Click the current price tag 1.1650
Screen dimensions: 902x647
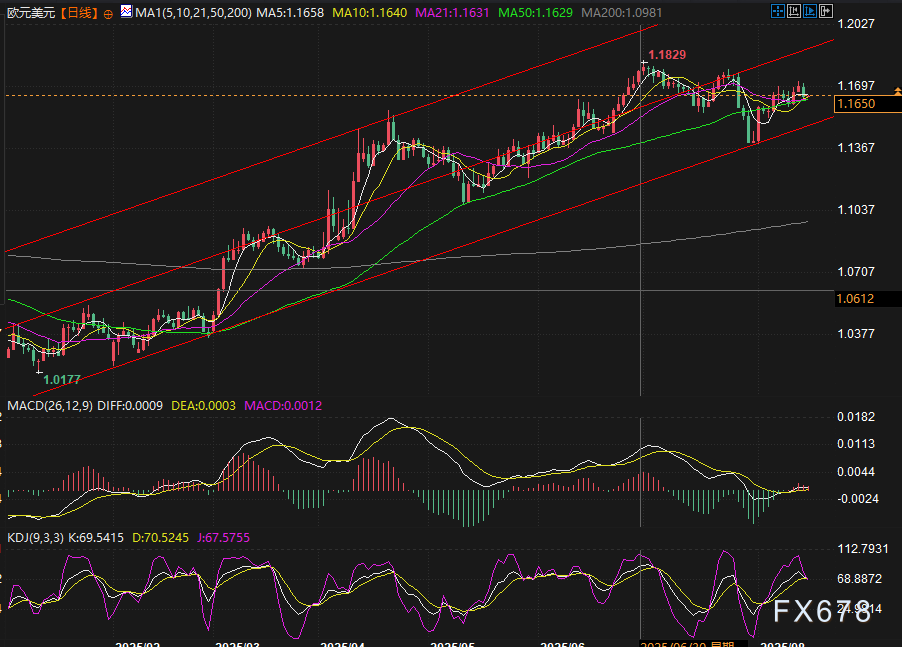coord(856,104)
